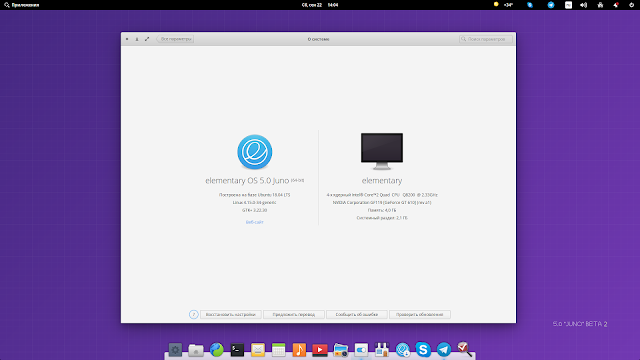640x360 pixels.
Task: Click the Check for Updates button
Action: tap(420, 314)
